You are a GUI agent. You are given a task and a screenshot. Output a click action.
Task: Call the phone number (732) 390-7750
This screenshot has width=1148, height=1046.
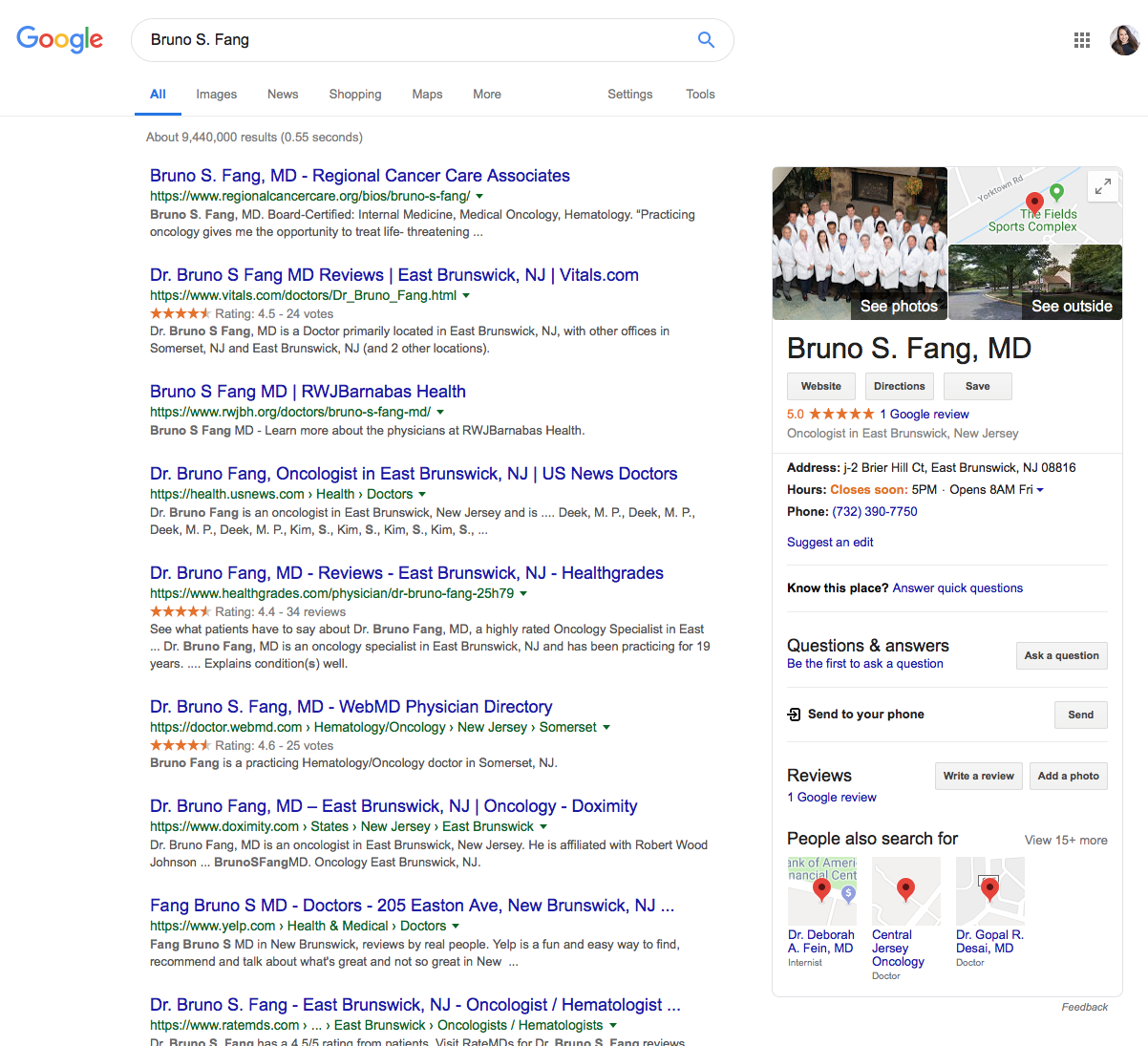[x=875, y=512]
